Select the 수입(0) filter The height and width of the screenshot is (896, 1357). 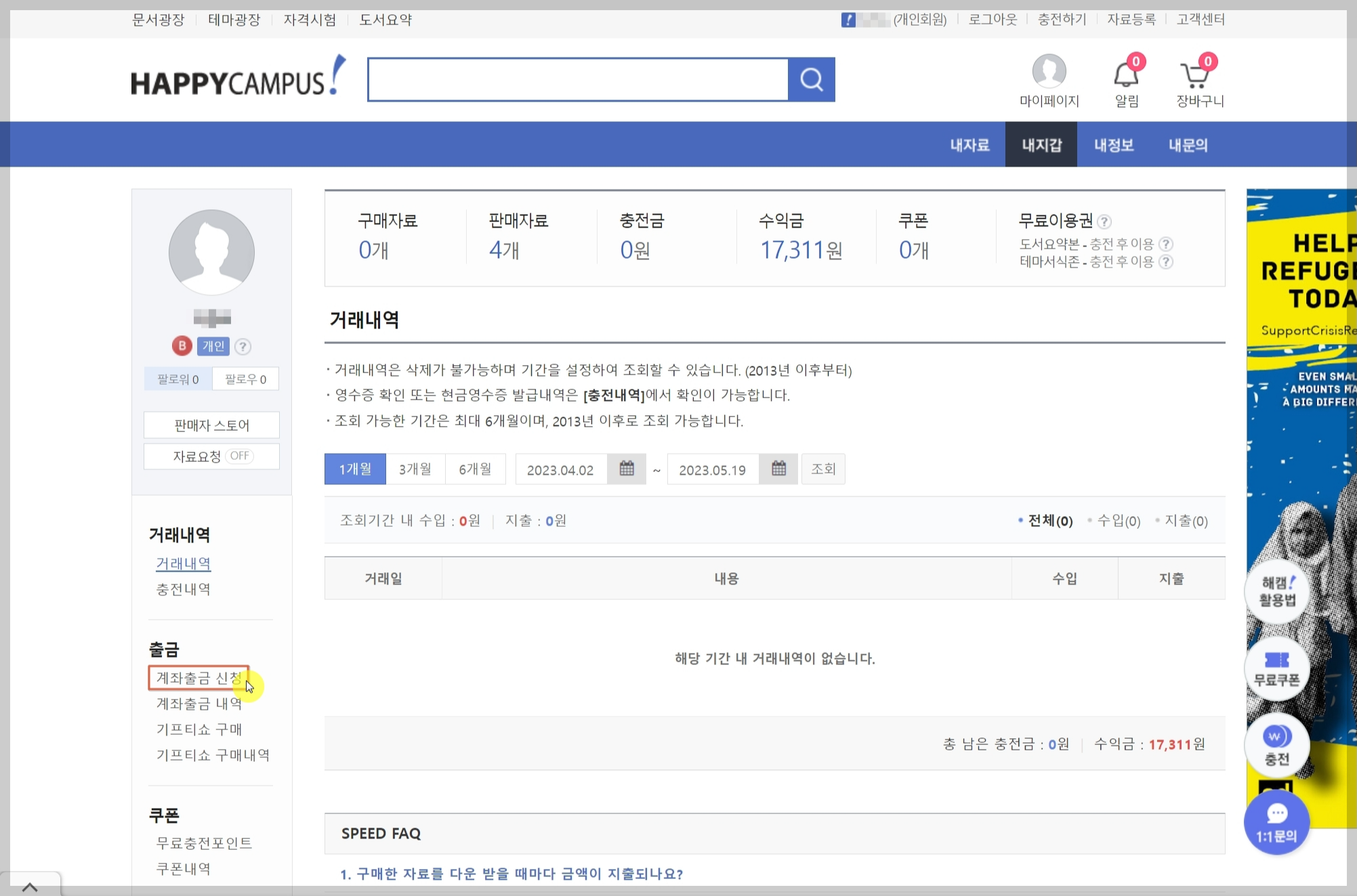(x=1119, y=521)
